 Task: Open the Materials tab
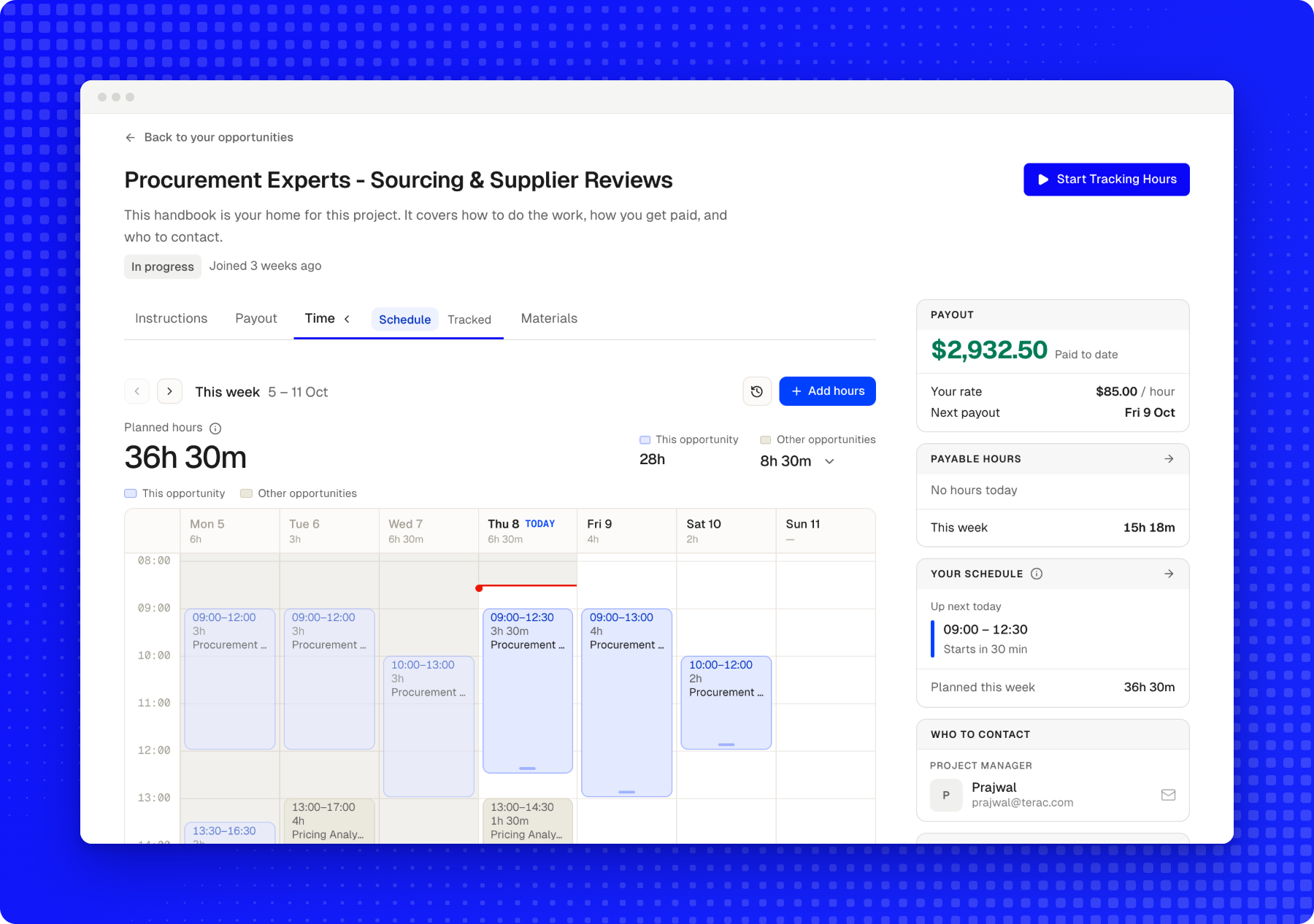tap(549, 318)
